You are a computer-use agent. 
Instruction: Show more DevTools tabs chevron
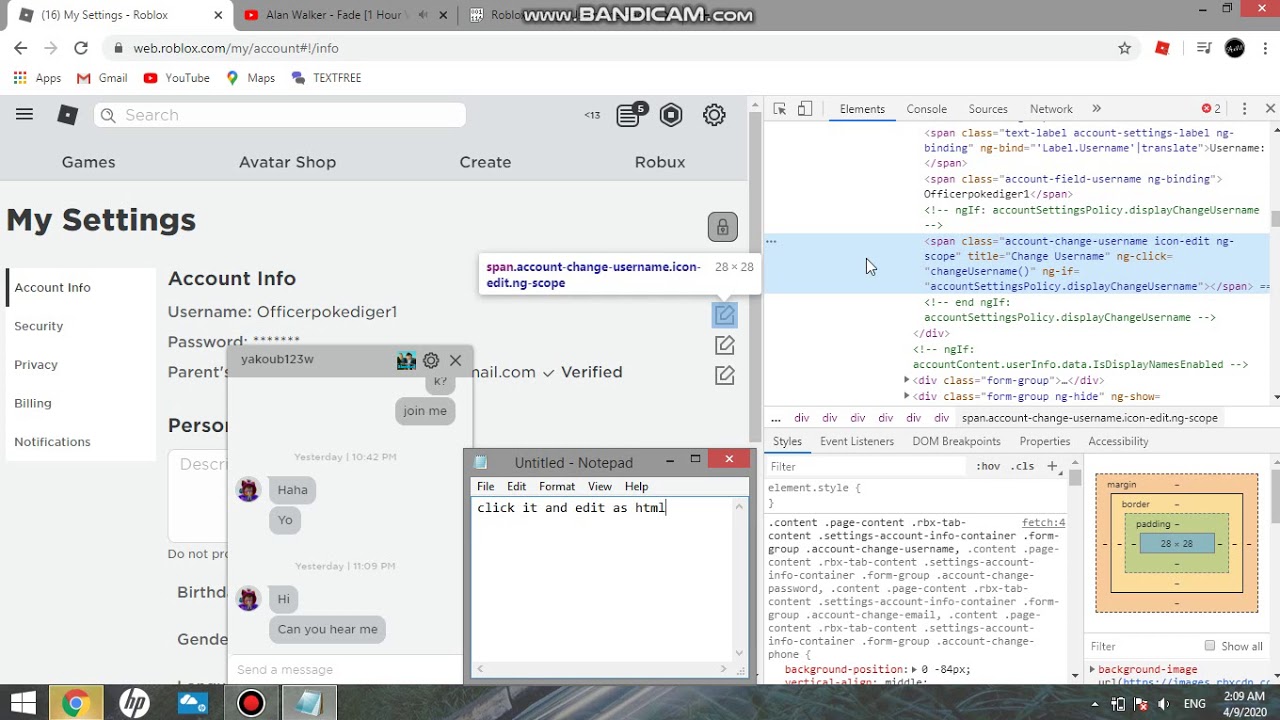pos(1096,109)
